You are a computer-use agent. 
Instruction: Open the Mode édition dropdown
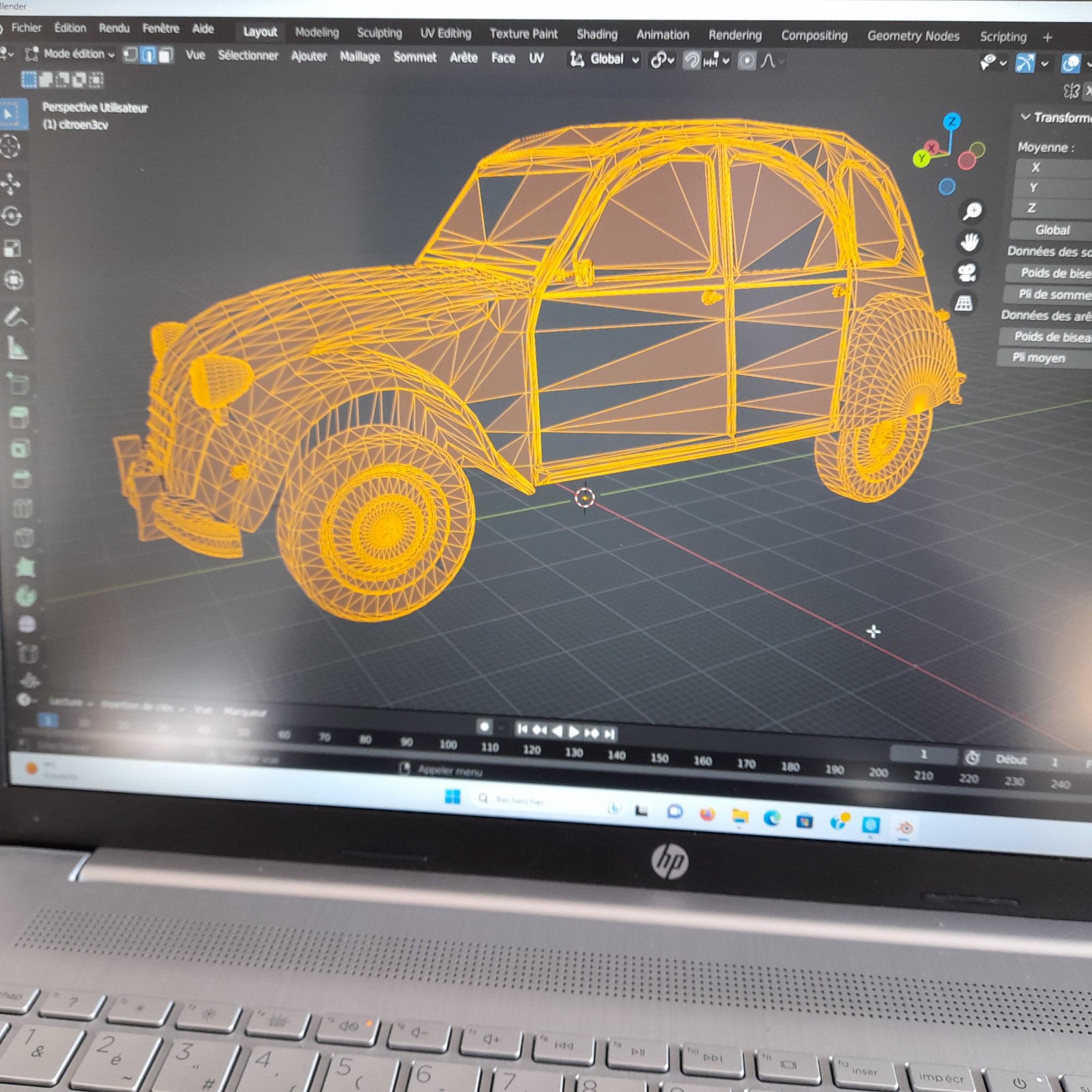(x=70, y=54)
